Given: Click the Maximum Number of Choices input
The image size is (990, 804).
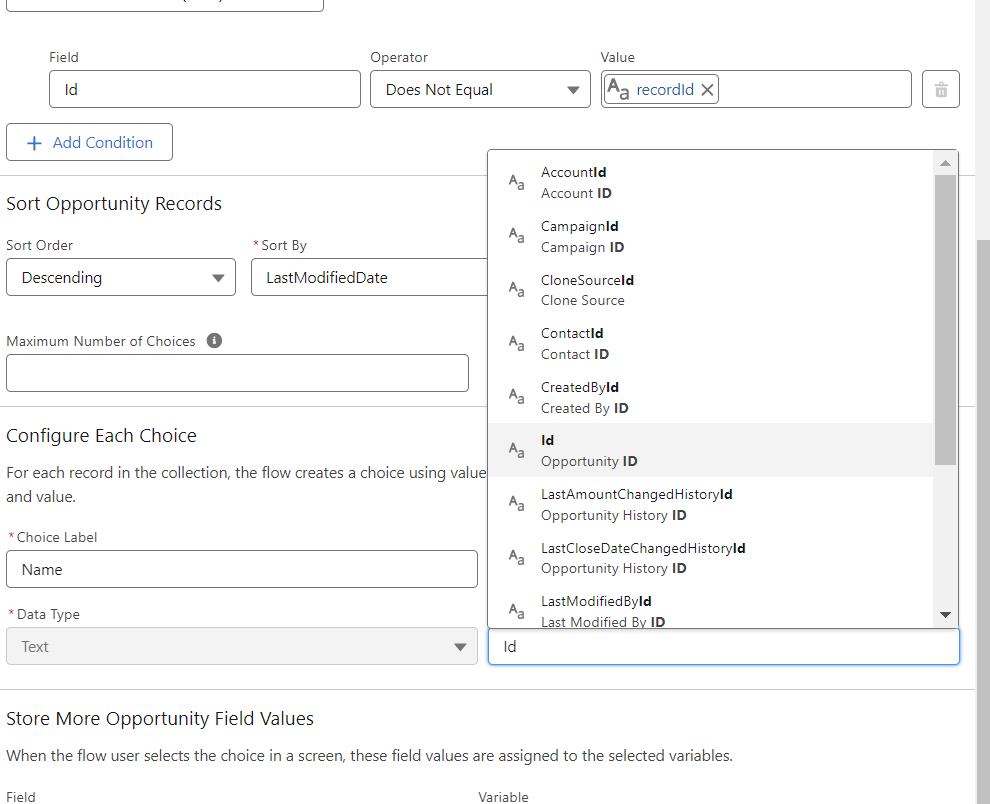Looking at the screenshot, I should click(237, 373).
